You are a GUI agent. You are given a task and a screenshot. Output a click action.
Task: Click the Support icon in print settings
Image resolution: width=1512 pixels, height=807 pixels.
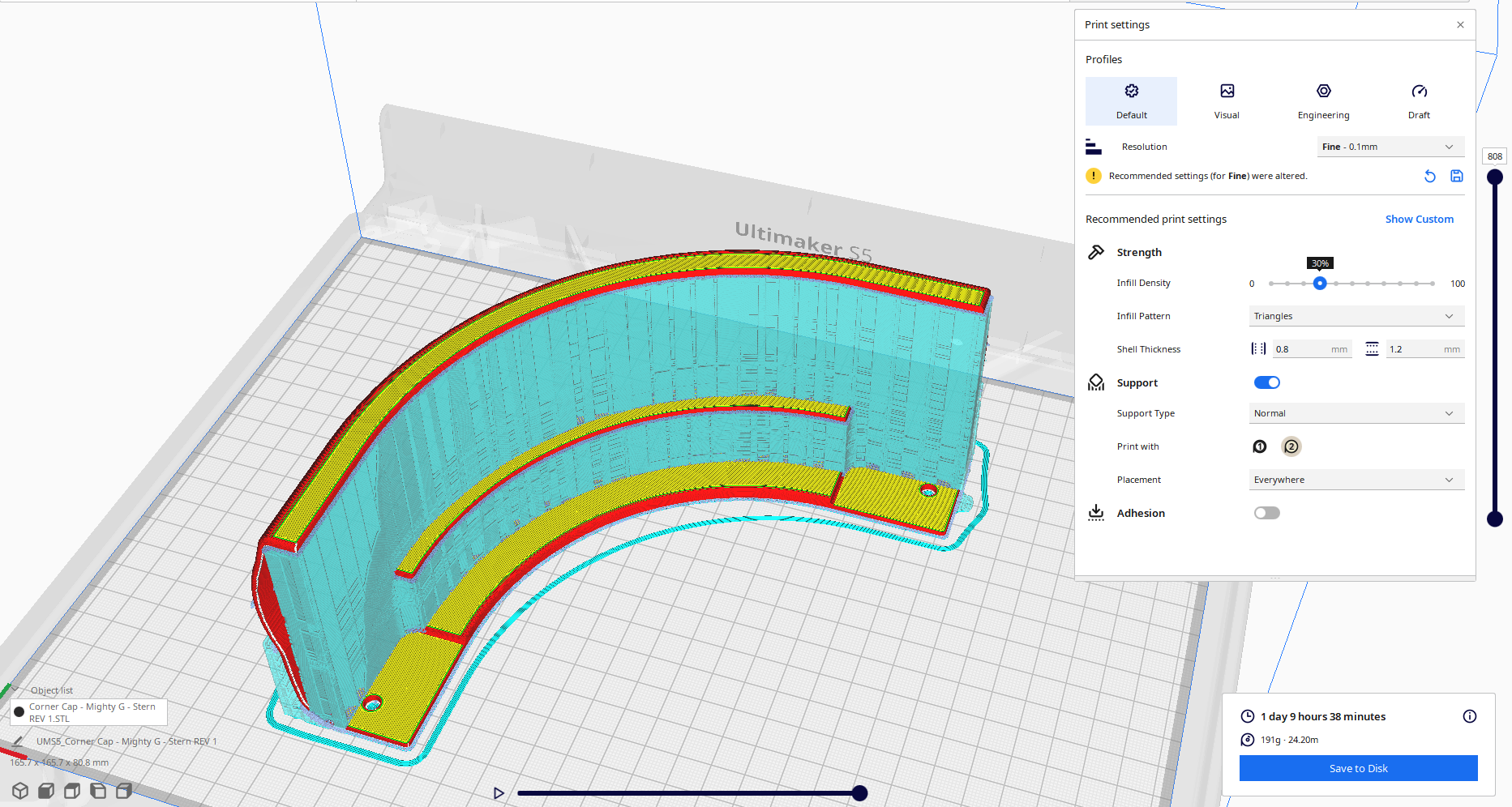click(1096, 382)
